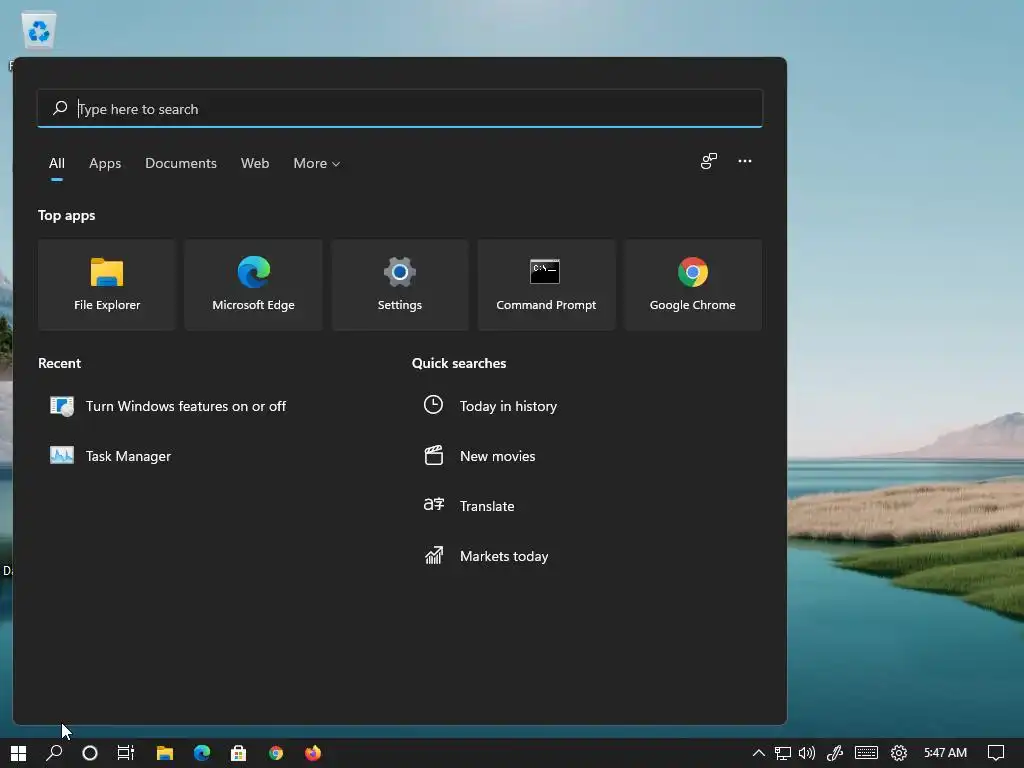
Task: Launch Firefox from the taskbar
Action: (313, 753)
